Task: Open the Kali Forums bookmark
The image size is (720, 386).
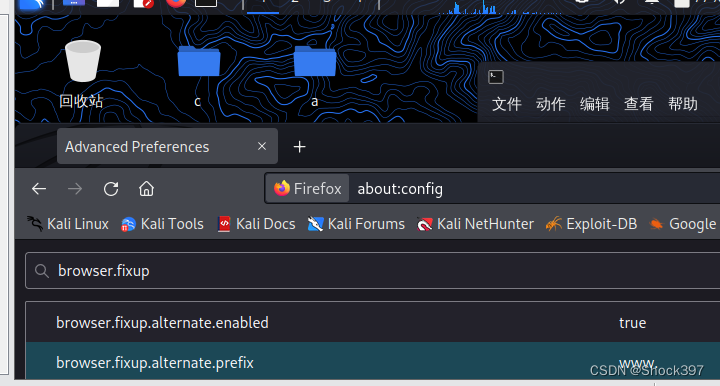Action: click(x=356, y=224)
